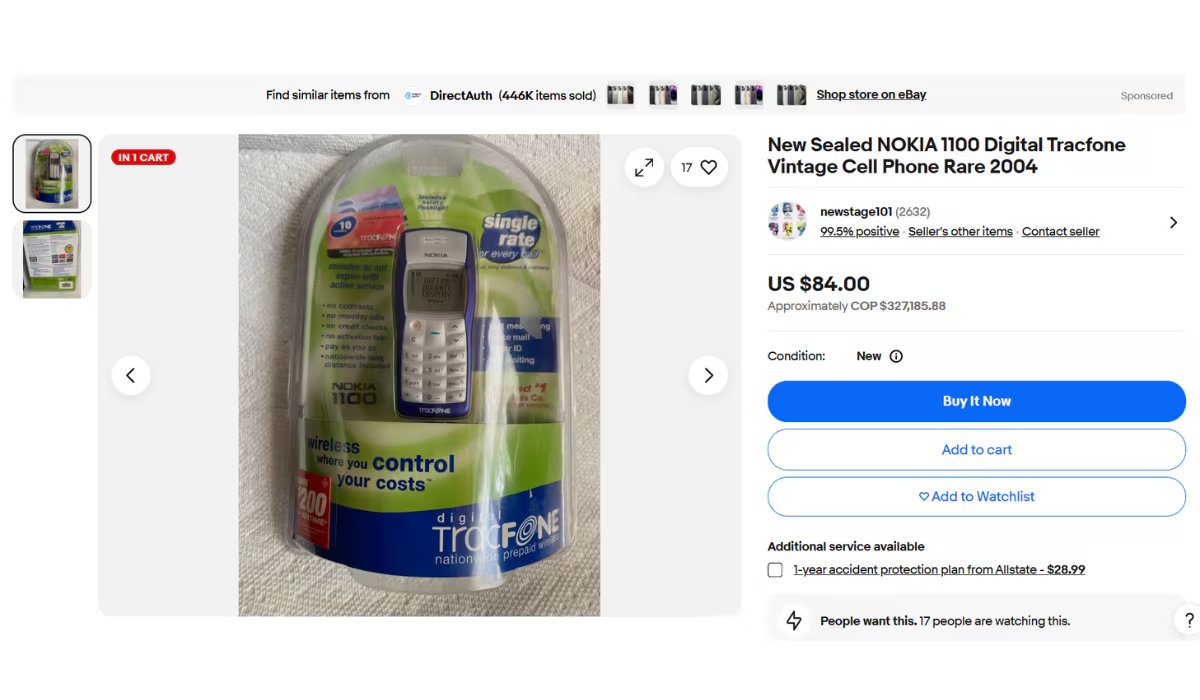
Task: Select the second product thumbnail on the left
Action: (51, 258)
